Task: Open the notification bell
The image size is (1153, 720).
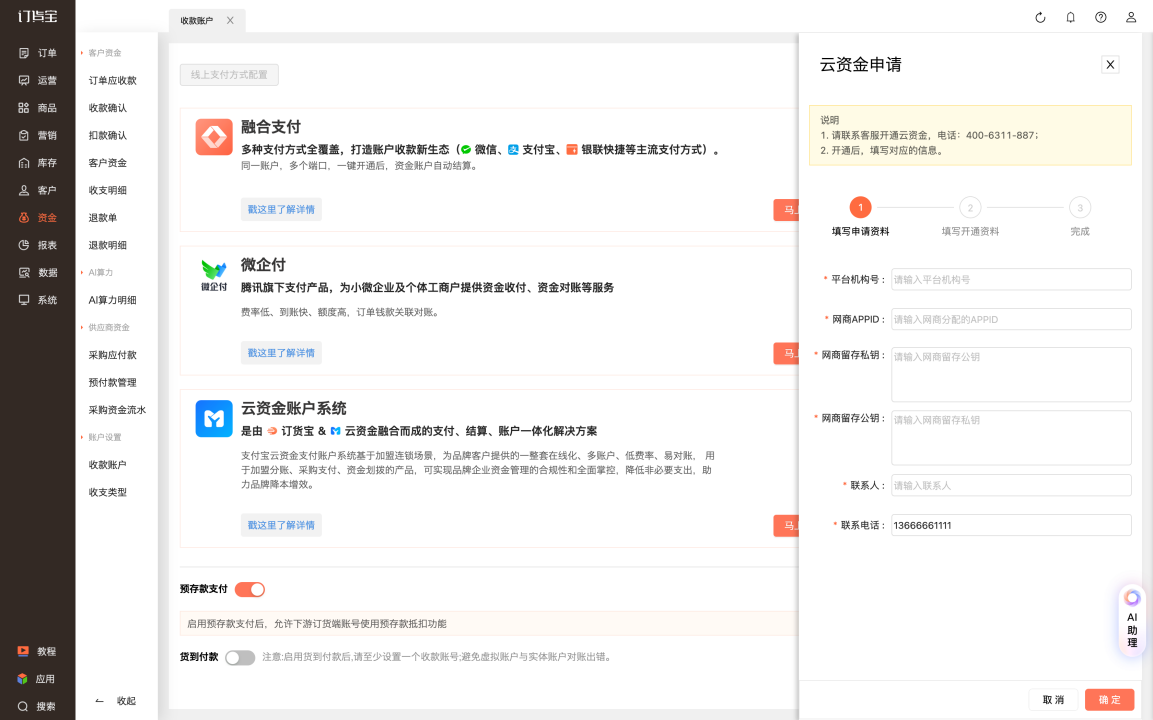Action: pos(1070,18)
